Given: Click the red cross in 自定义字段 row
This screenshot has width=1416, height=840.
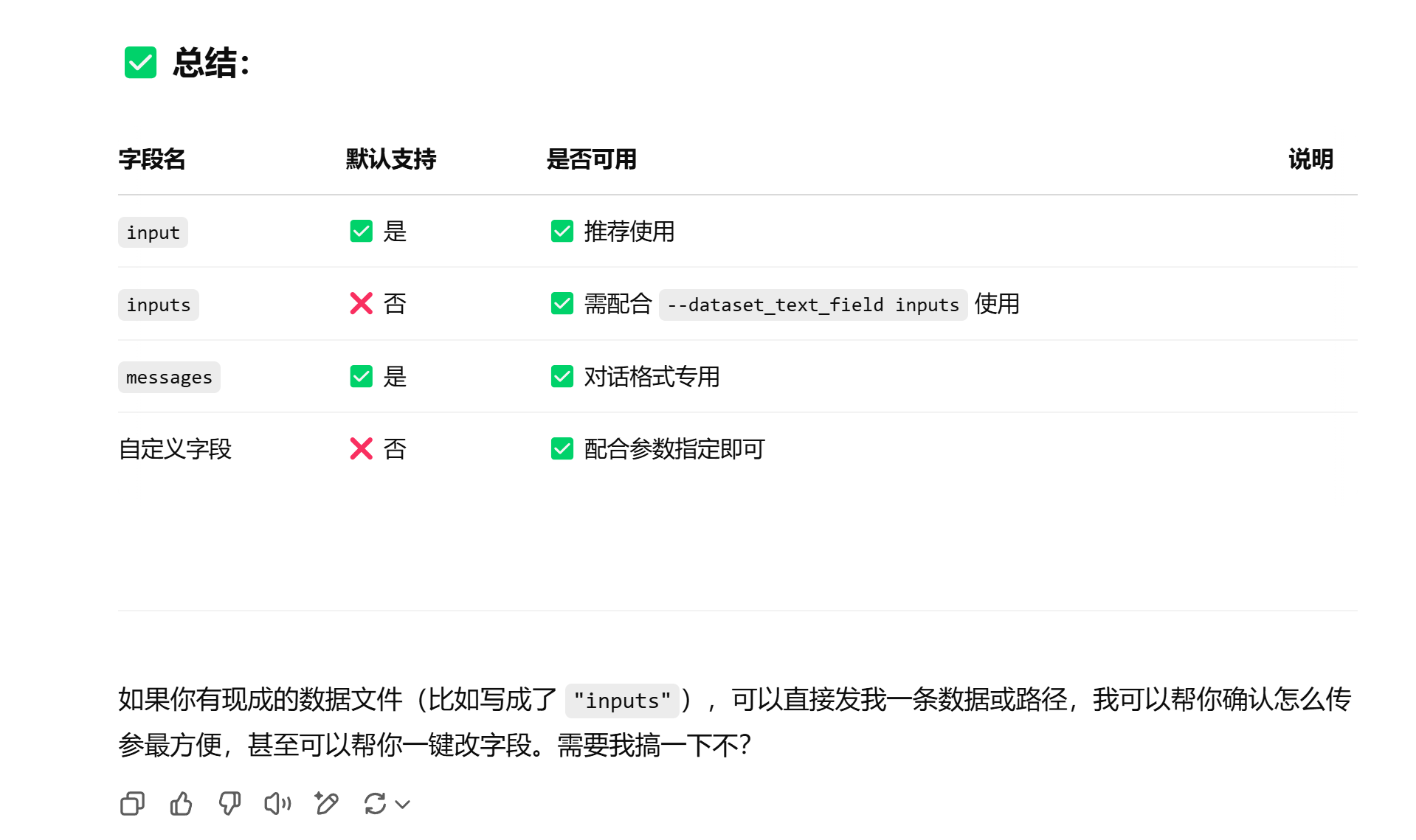Looking at the screenshot, I should (x=361, y=448).
